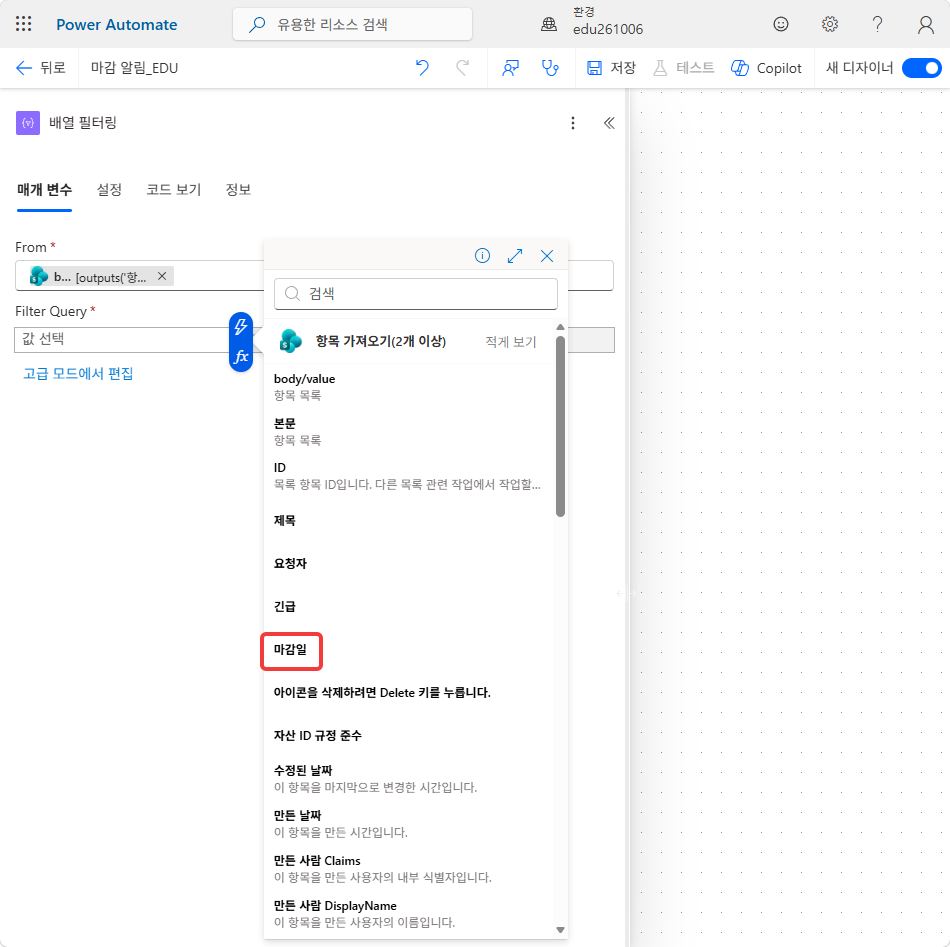This screenshot has width=950, height=947.
Task: Open the info icon in dynamic content popup
Action: pos(482,256)
